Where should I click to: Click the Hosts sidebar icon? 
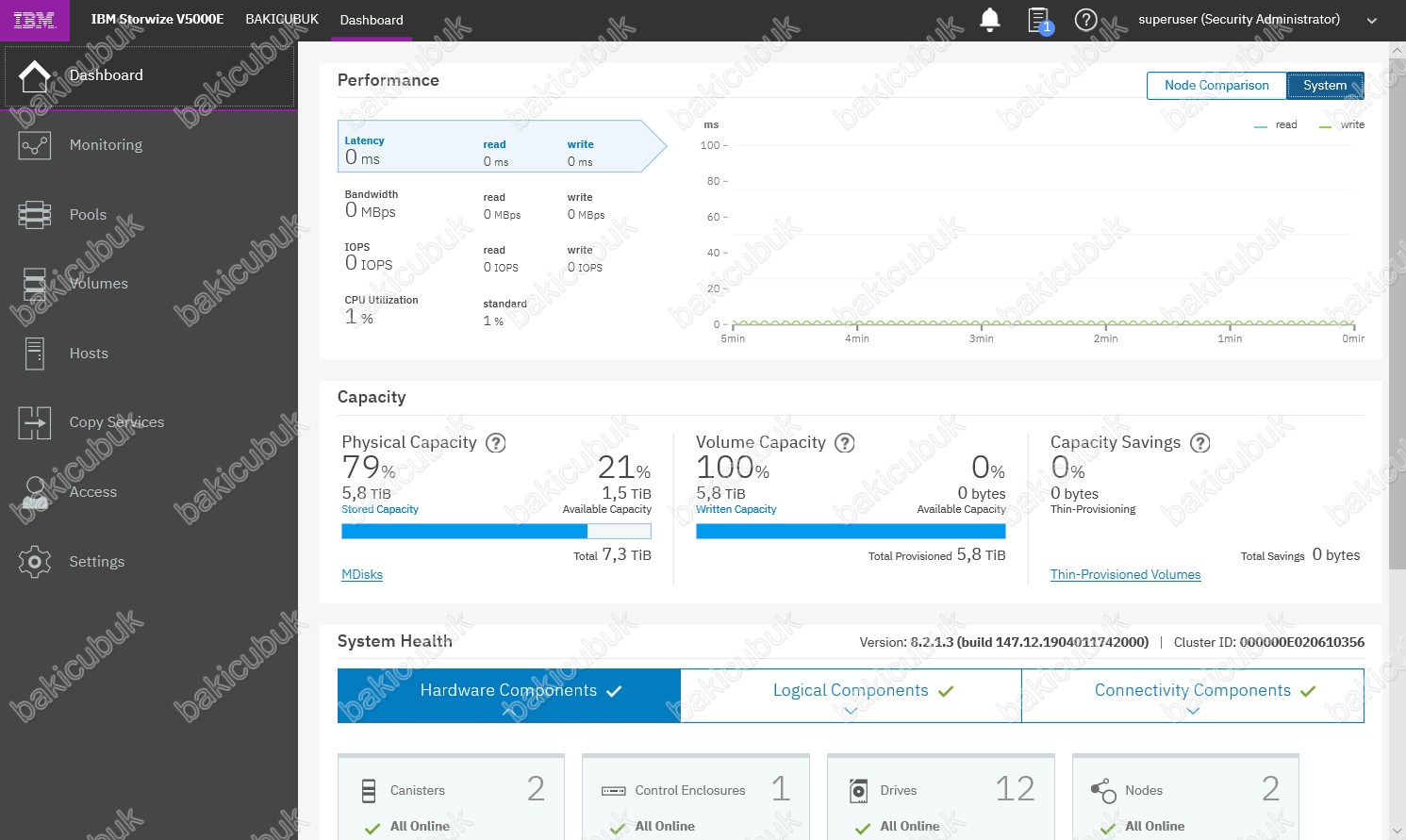pos(34,354)
